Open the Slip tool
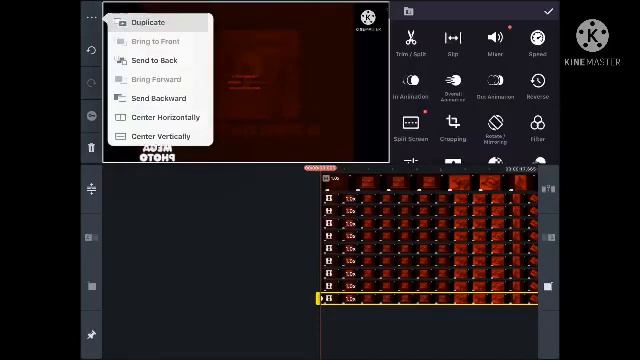640x360 pixels. tap(453, 43)
